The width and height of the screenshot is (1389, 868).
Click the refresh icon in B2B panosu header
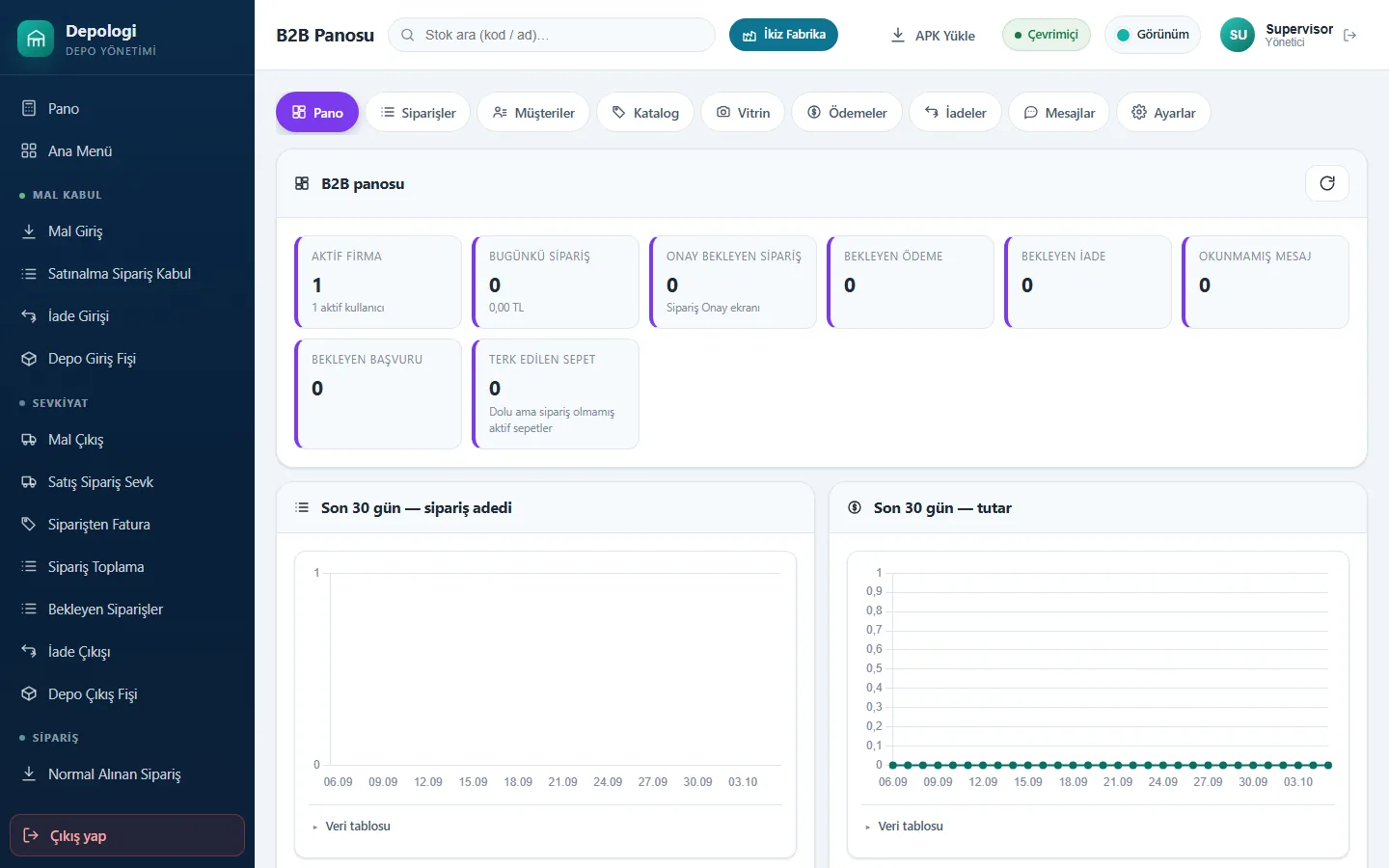click(1327, 183)
